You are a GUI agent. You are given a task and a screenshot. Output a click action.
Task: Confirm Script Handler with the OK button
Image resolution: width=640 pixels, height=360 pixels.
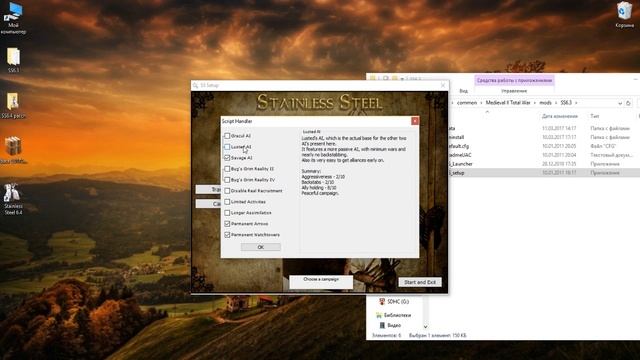pyautogui.click(x=260, y=247)
